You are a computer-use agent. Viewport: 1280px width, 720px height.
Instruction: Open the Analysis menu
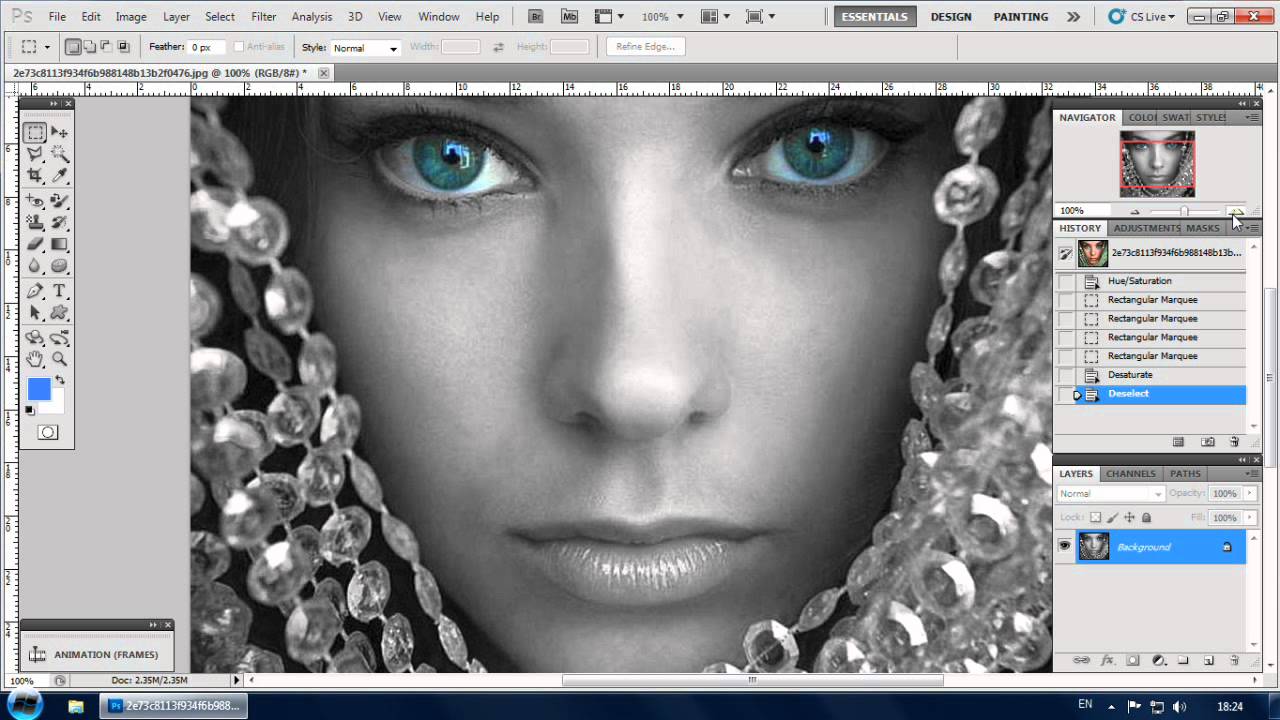tap(312, 17)
